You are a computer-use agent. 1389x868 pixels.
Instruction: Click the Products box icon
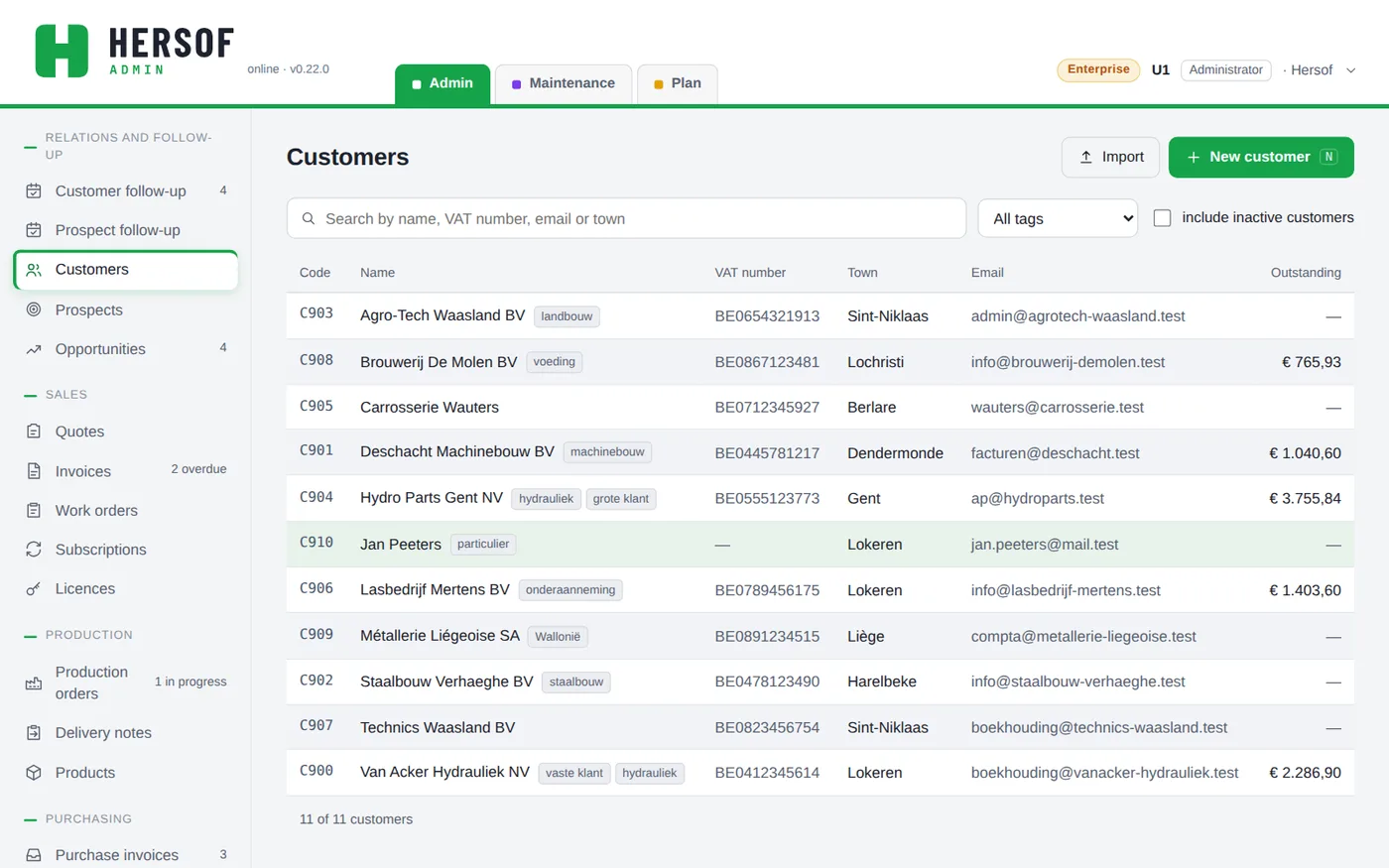pos(34,773)
